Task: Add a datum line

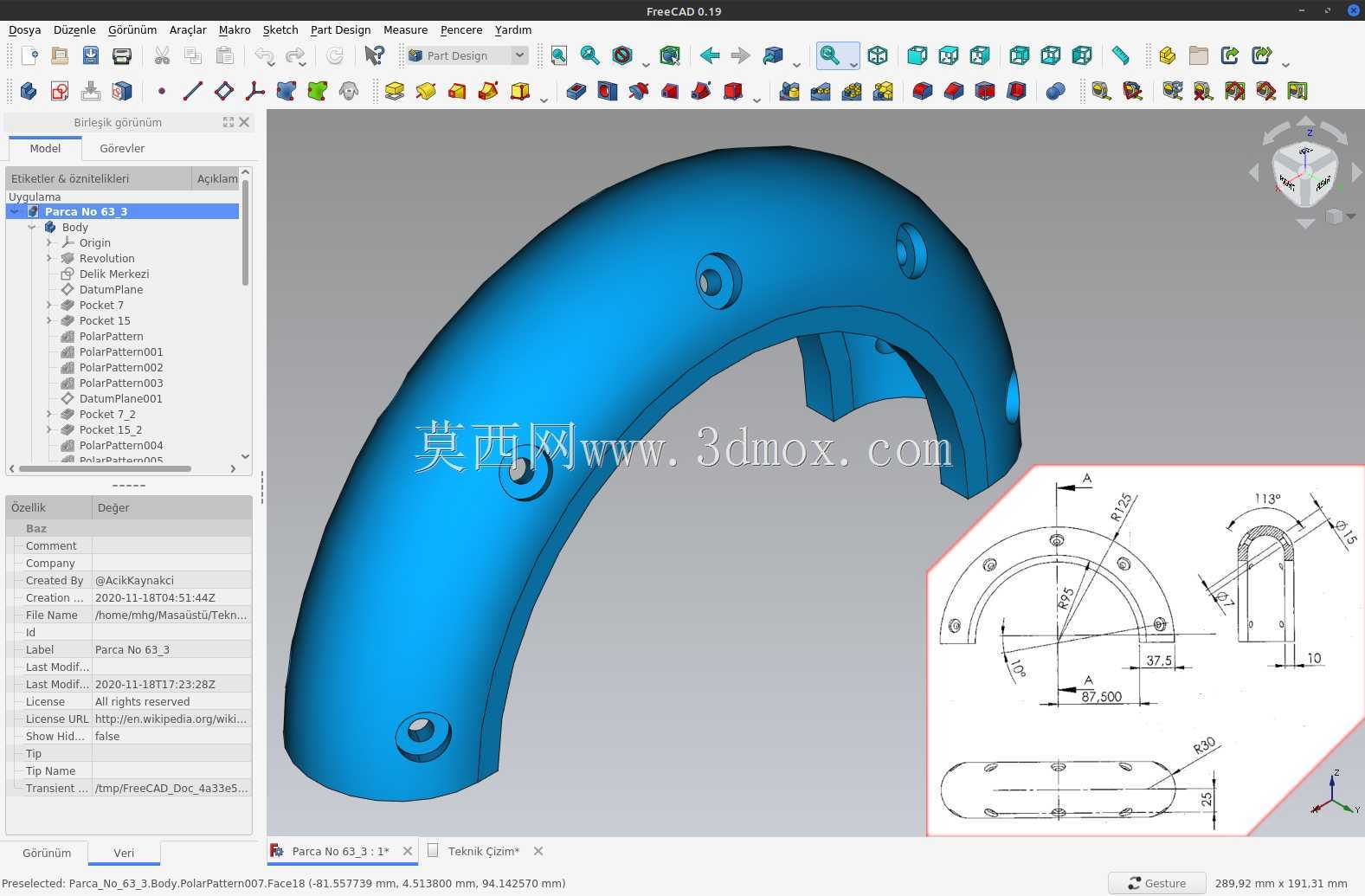Action: pyautogui.click(x=193, y=91)
